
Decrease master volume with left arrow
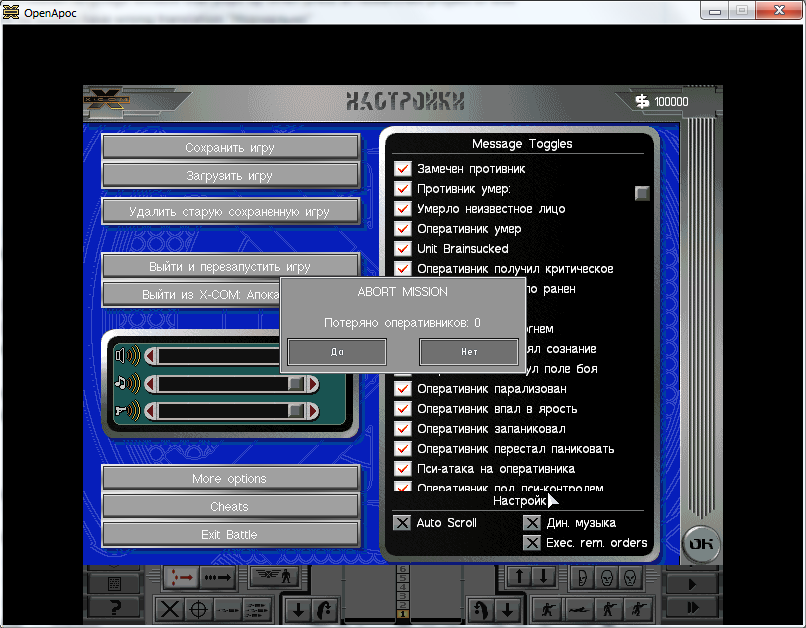(x=151, y=356)
